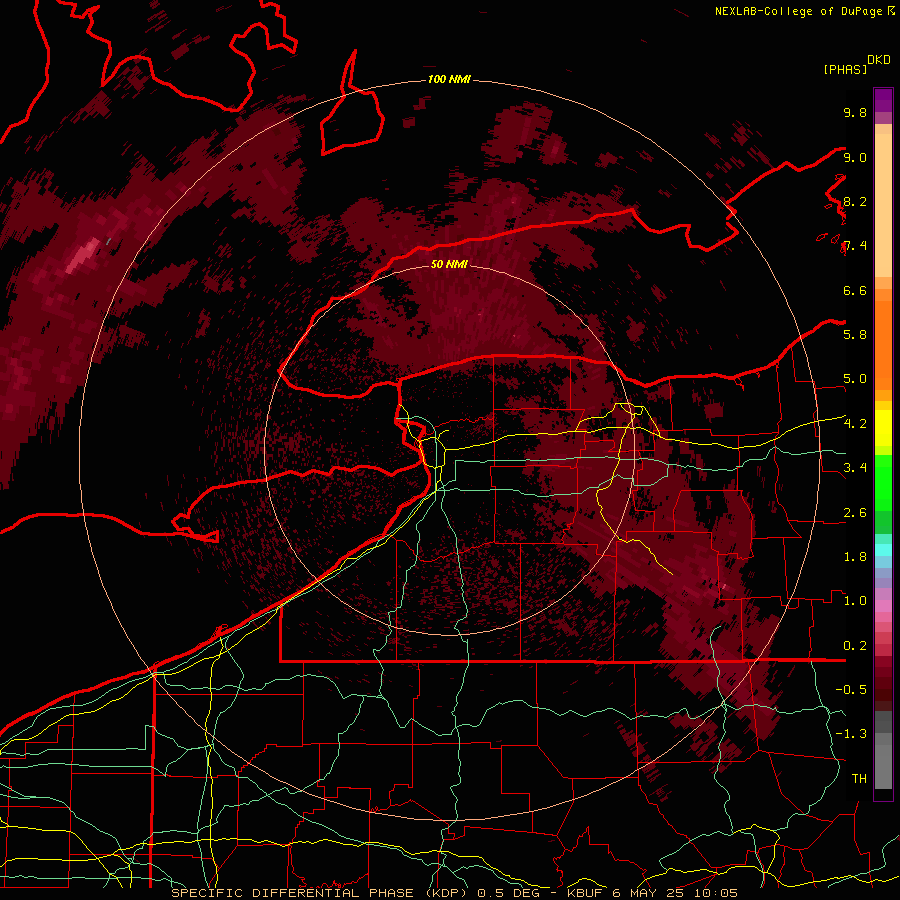Click the 9.0 value on the legend

tap(855, 157)
